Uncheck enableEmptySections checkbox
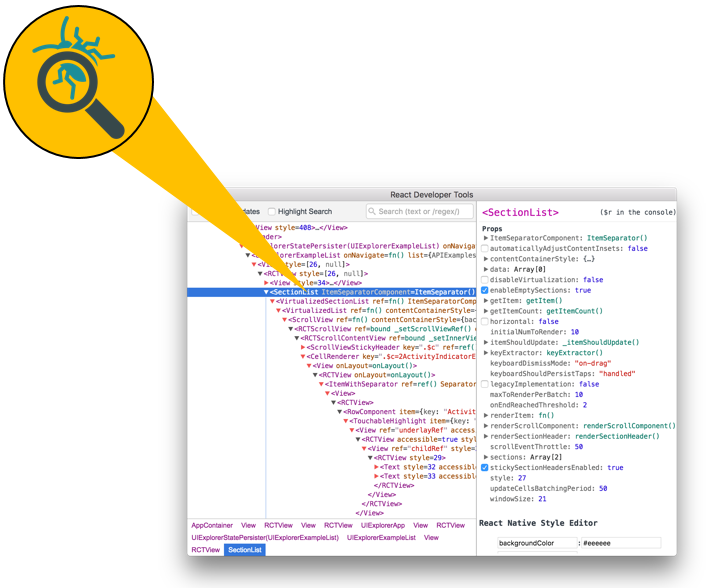 485,290
